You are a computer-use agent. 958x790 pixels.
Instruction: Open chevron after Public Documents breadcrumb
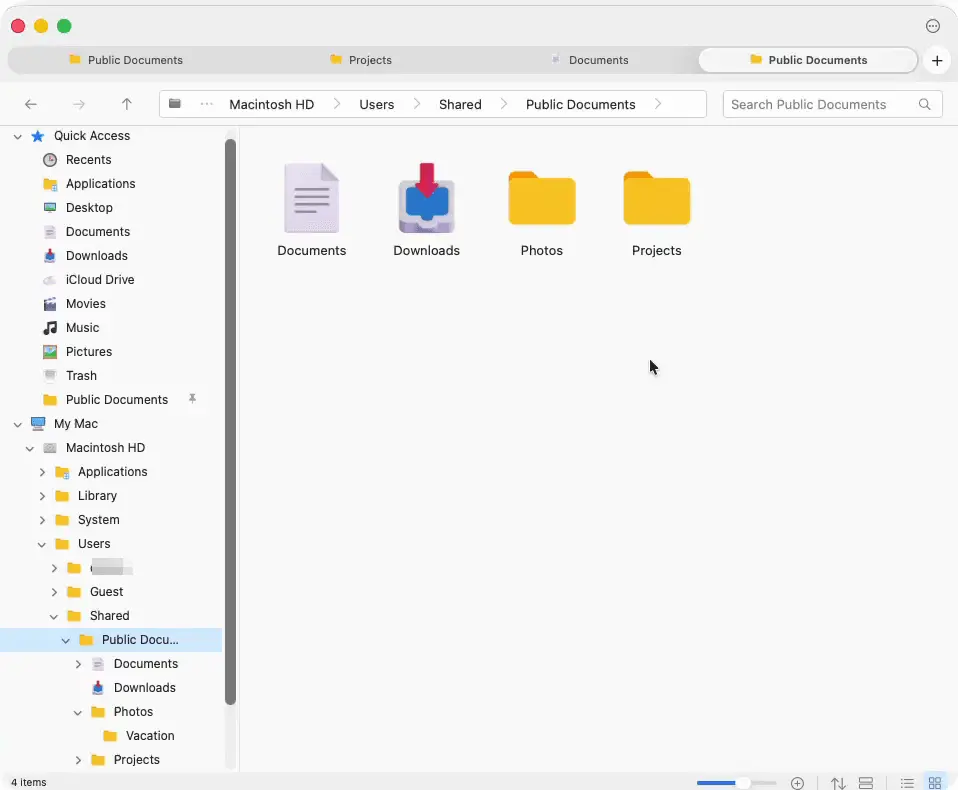click(x=657, y=104)
